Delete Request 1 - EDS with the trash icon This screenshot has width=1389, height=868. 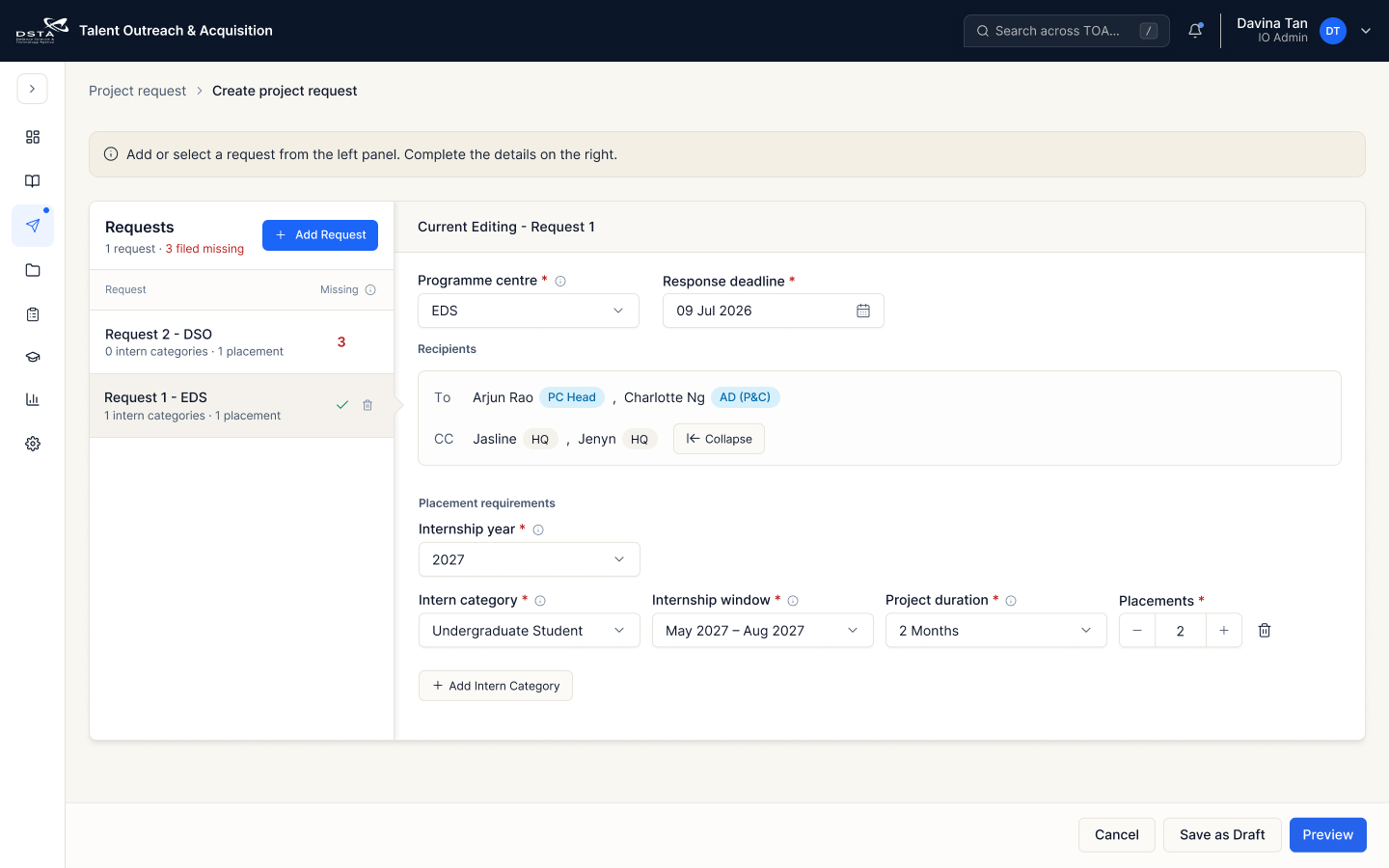pos(368,405)
